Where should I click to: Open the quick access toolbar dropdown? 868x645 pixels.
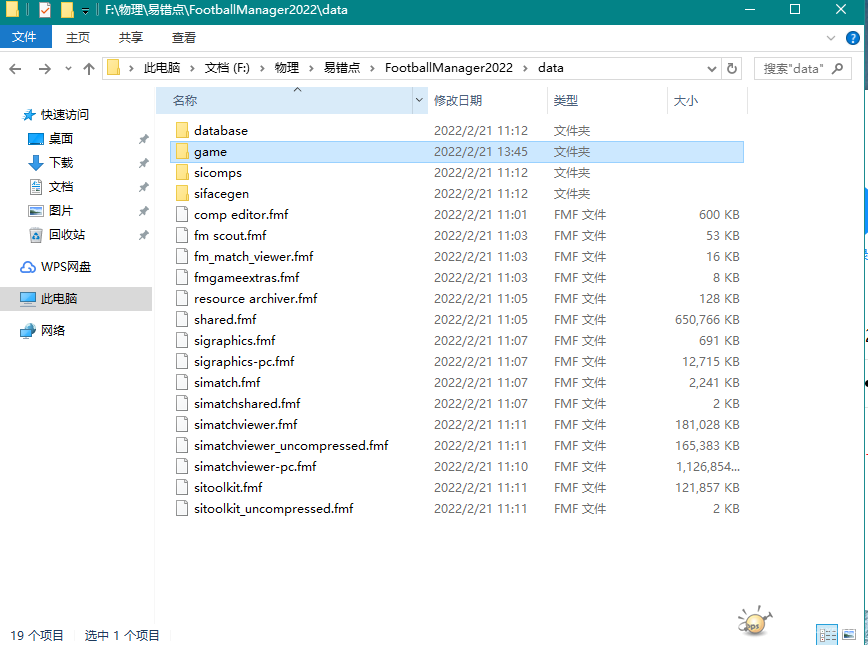coord(86,11)
